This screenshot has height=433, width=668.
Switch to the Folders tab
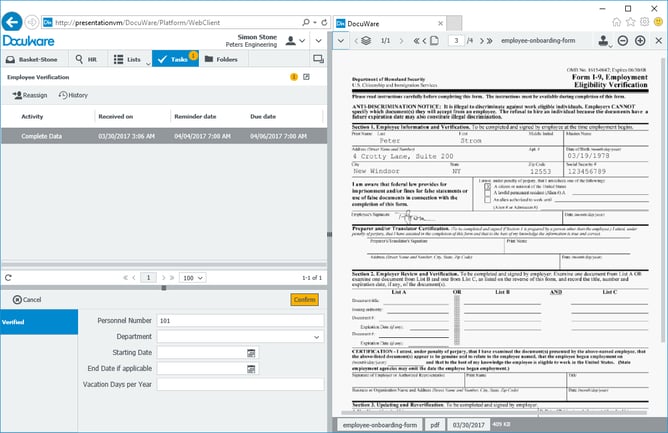point(222,60)
